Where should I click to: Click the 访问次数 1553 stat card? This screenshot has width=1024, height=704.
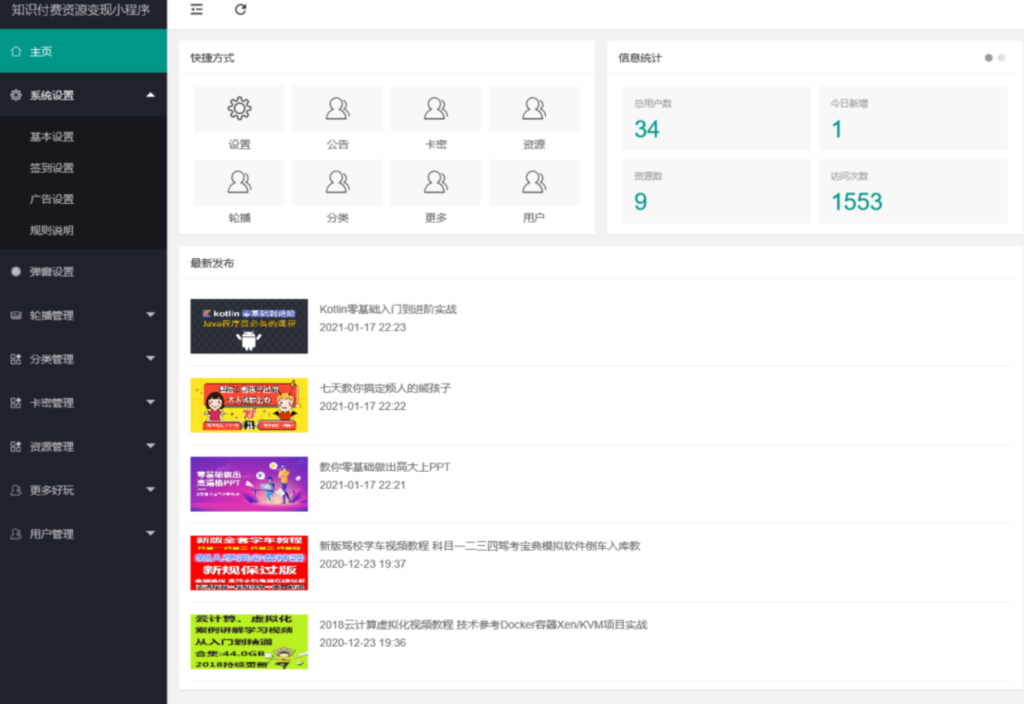(x=913, y=191)
